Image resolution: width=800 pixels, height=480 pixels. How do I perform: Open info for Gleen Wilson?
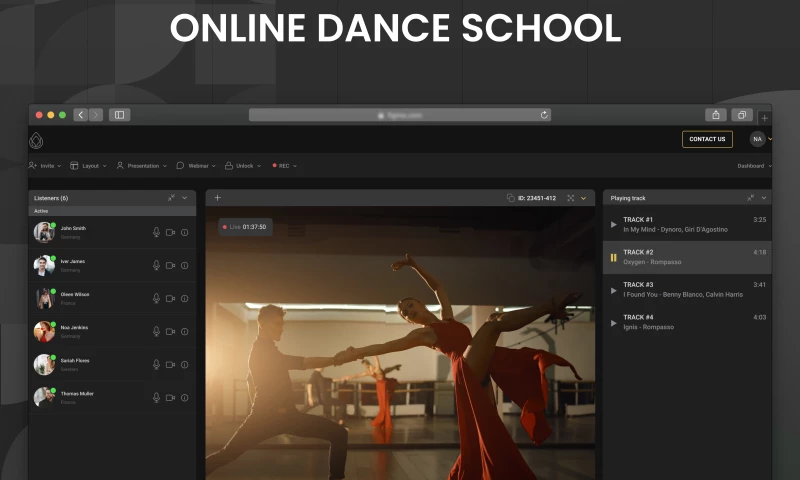[x=185, y=299]
